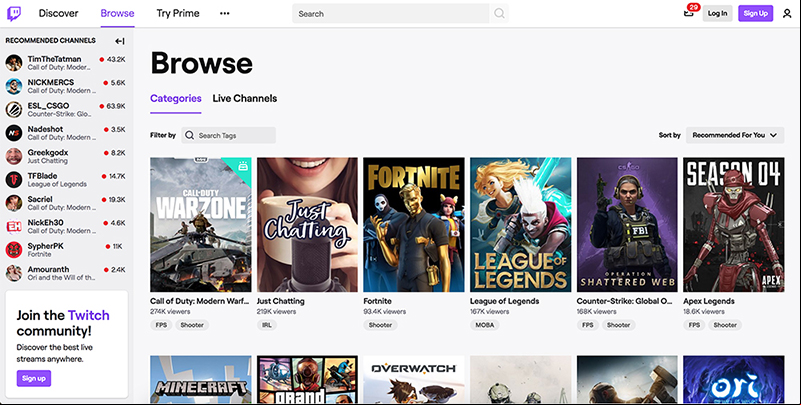Click the ESL_CSGO channel name
Screen dimensions: 801x405
coord(49,106)
